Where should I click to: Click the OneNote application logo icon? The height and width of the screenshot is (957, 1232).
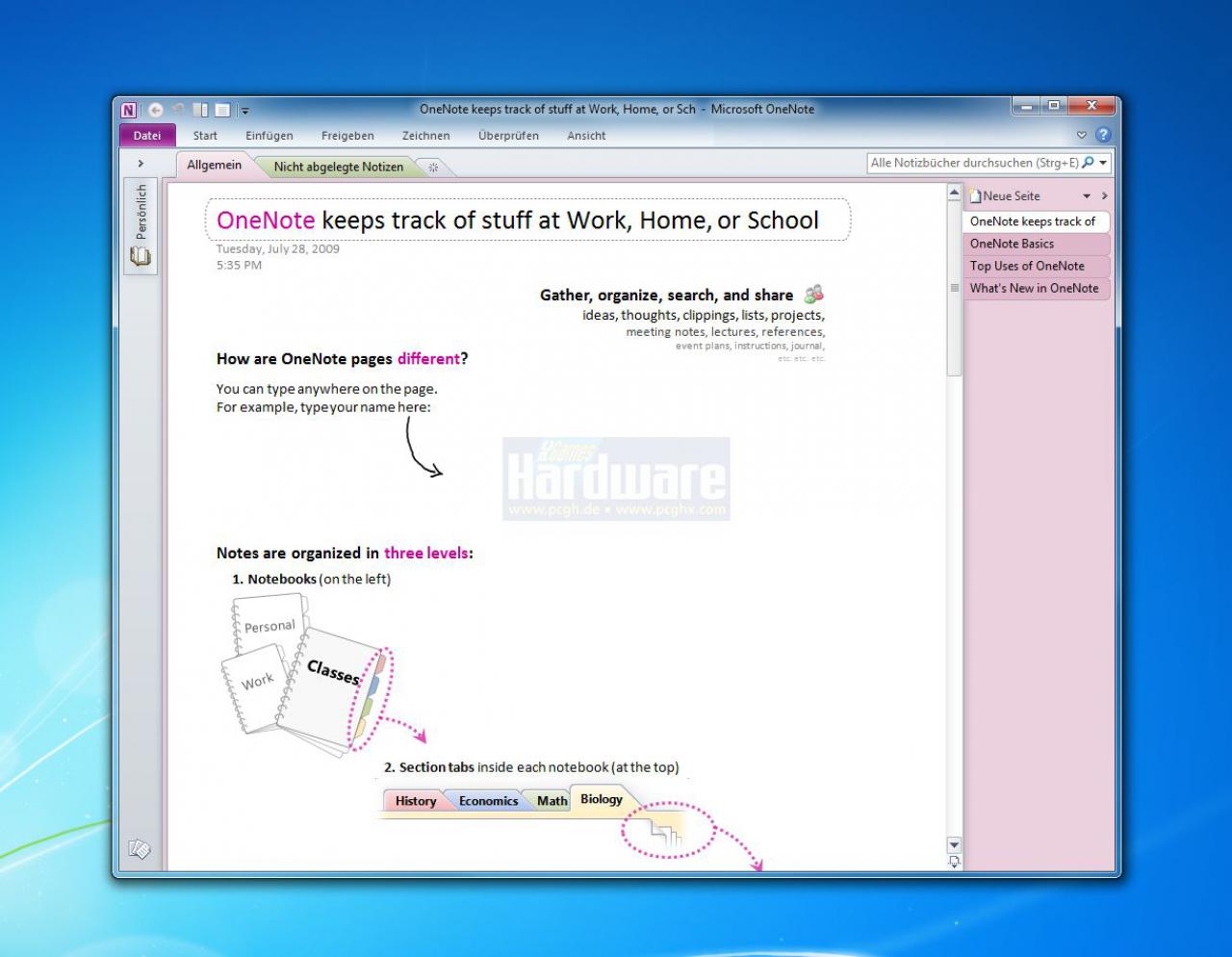tap(129, 110)
